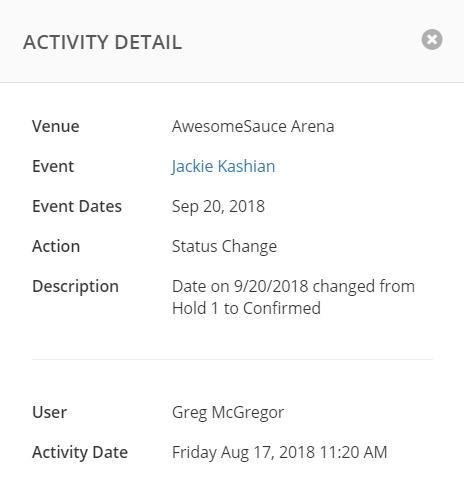Click the Event Dates label
Viewport: 464px width, 492px height.
[77, 206]
